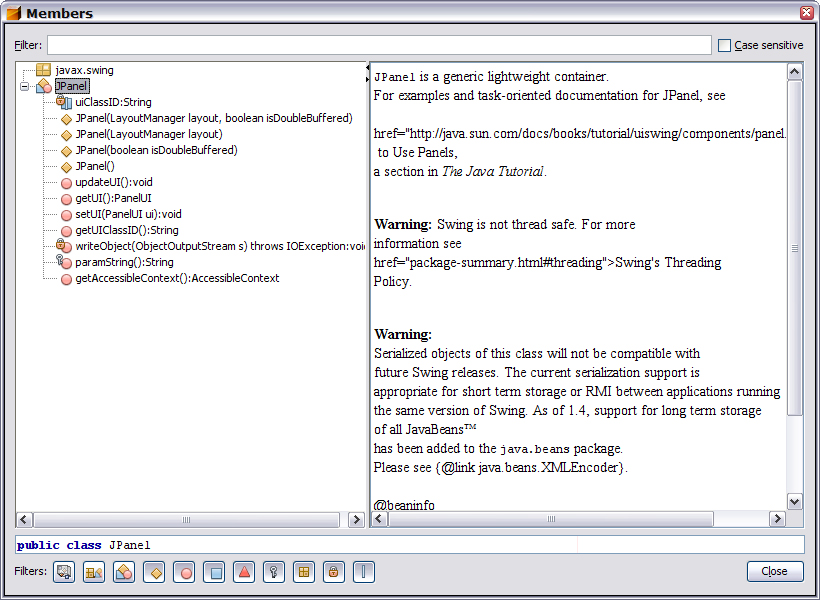The width and height of the screenshot is (820, 600).
Task: Select the JPanel(boolean isDoubleBuffered) constructor
Action: 156,150
